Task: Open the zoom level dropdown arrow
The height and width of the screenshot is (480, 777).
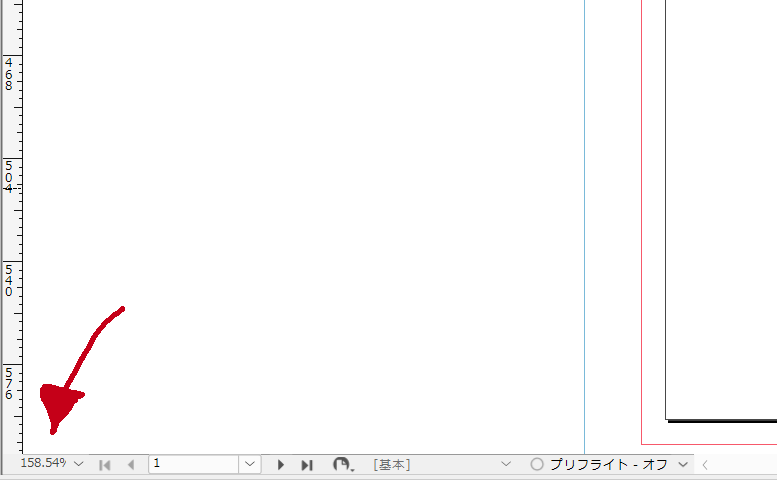Action: point(78,464)
